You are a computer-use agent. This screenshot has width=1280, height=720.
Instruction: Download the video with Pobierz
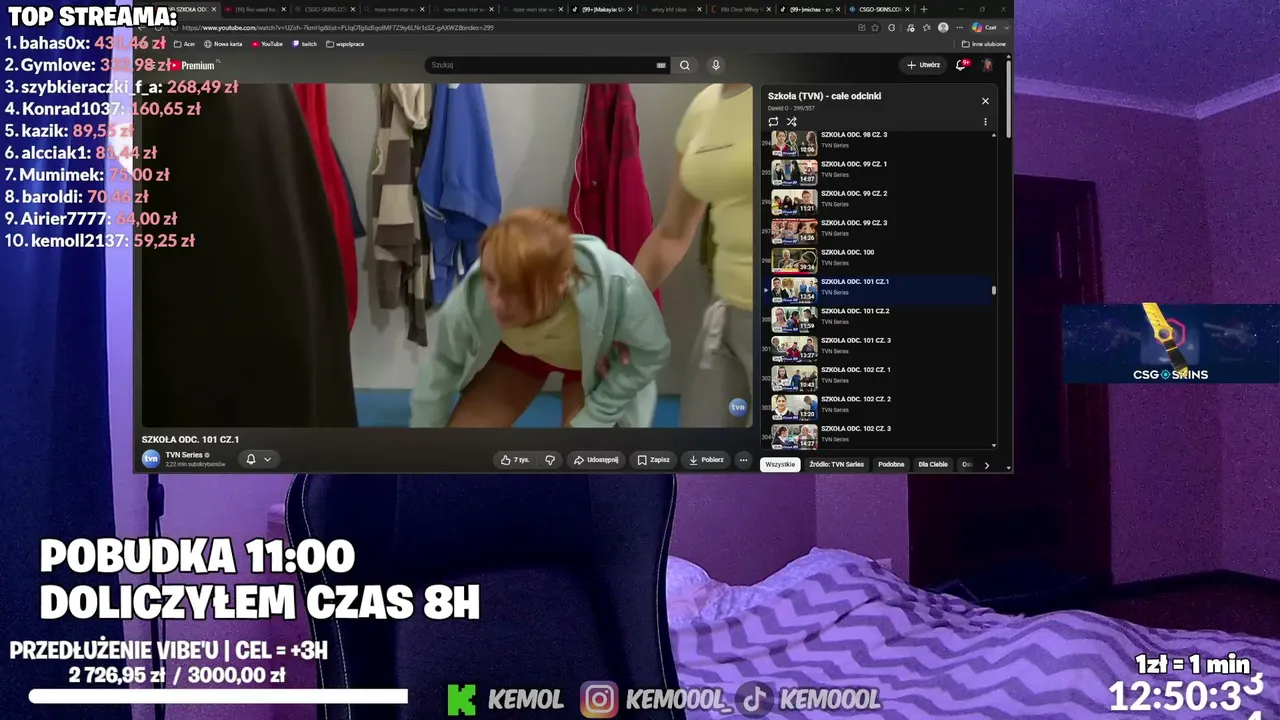(706, 460)
